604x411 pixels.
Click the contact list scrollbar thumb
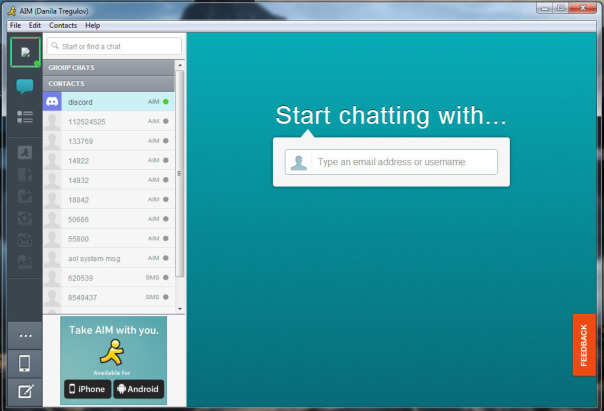coord(180,173)
